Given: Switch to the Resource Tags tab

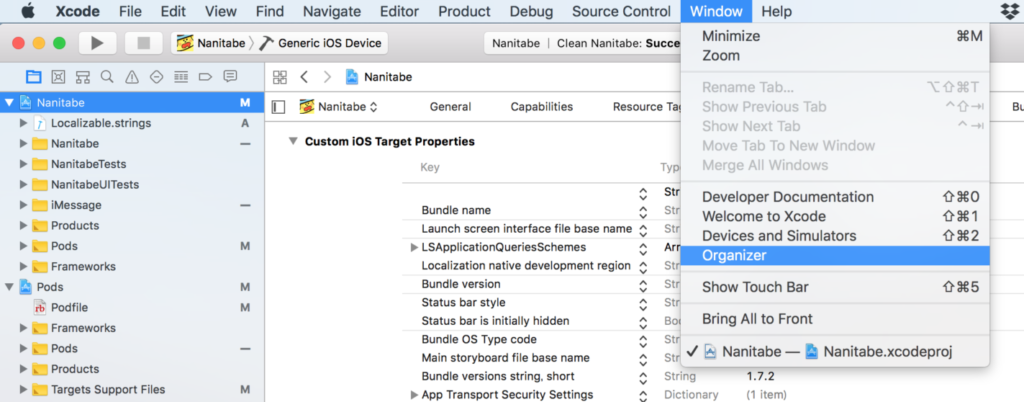Looking at the screenshot, I should [x=647, y=107].
